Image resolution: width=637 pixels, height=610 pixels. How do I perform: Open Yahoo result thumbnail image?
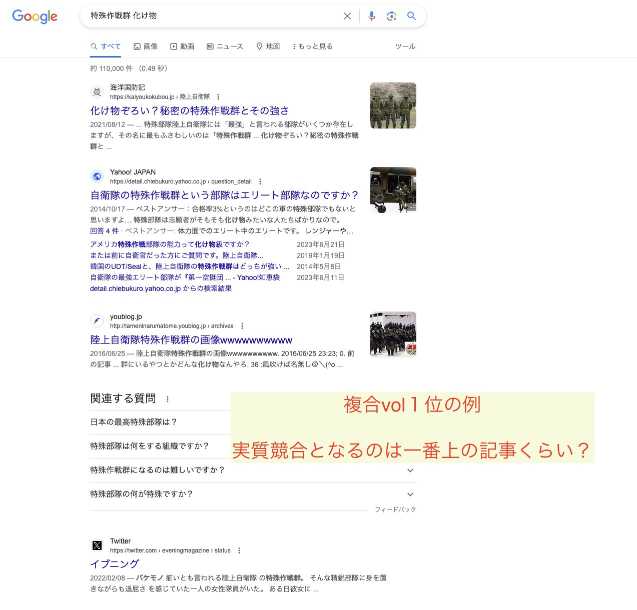[393, 190]
